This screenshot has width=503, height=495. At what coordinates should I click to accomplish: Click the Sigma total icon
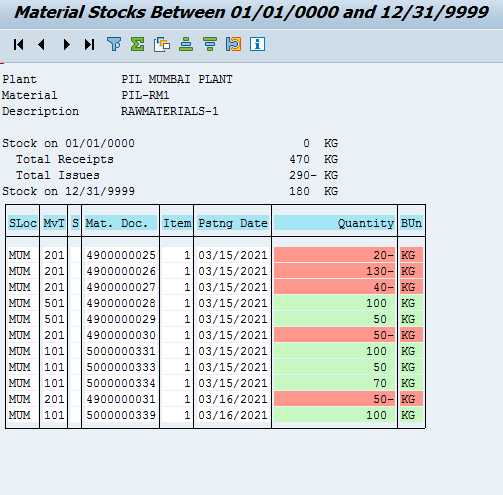point(138,44)
